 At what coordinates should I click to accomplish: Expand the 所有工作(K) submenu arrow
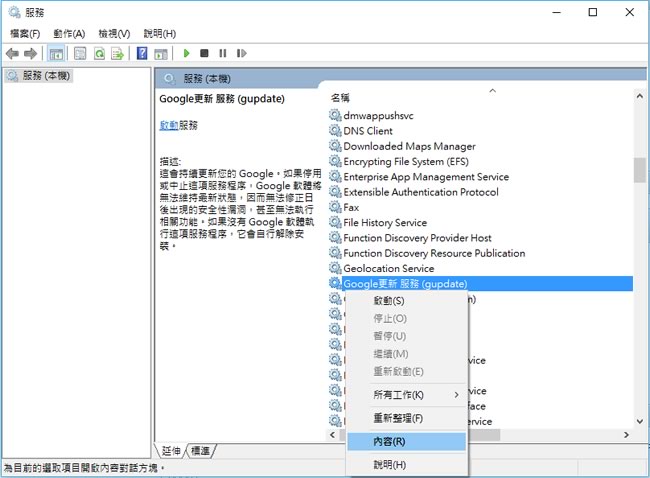(456, 395)
